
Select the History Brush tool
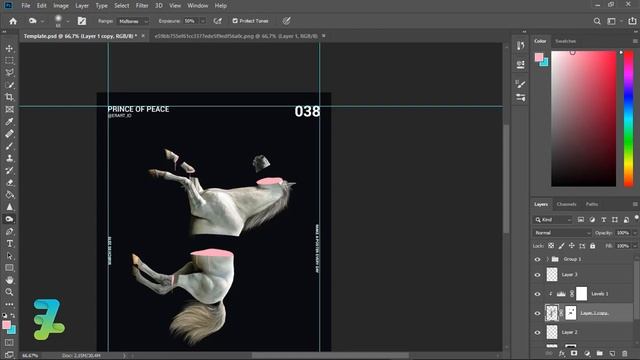click(x=9, y=171)
